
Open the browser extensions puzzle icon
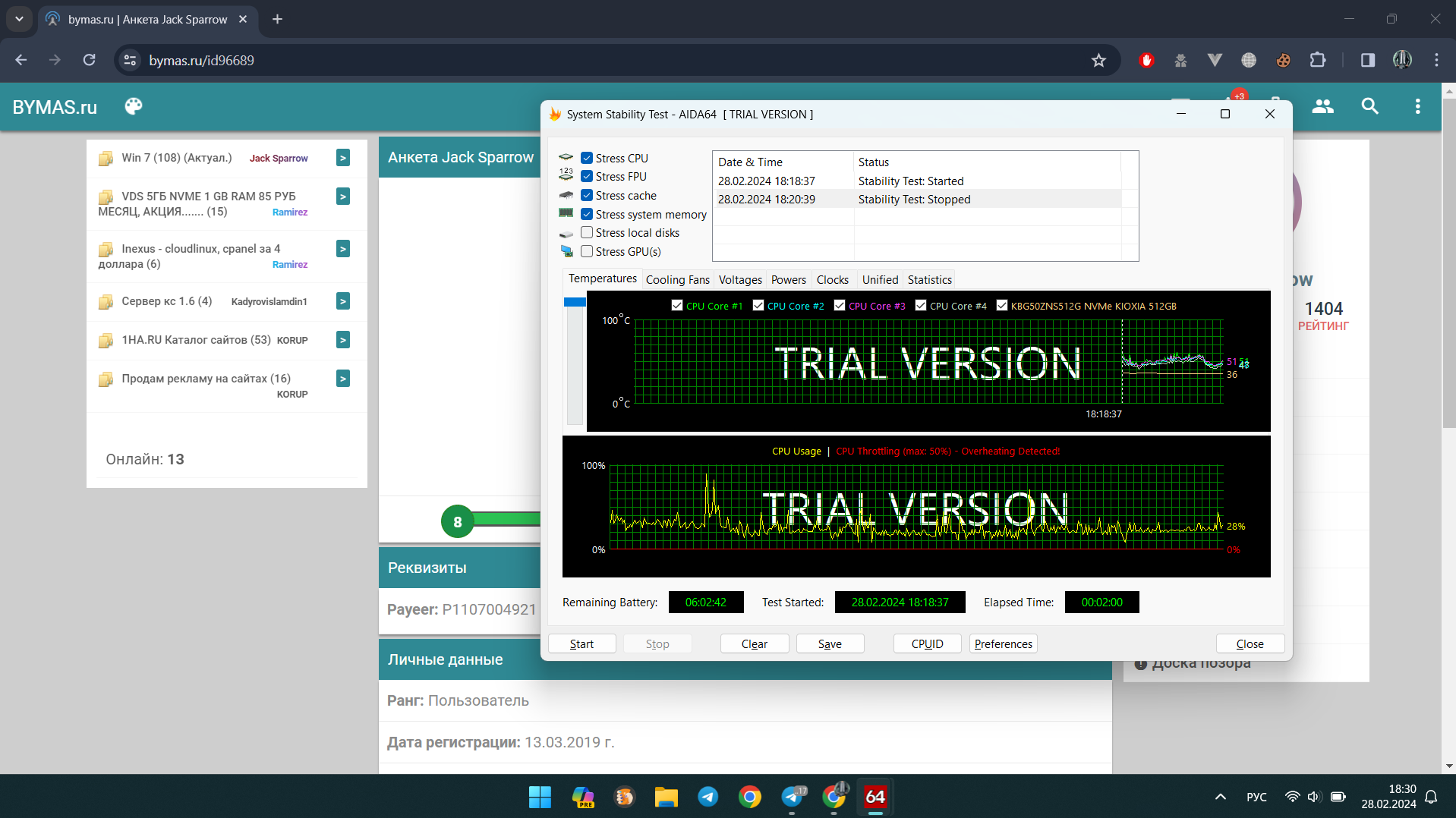[x=1318, y=60]
